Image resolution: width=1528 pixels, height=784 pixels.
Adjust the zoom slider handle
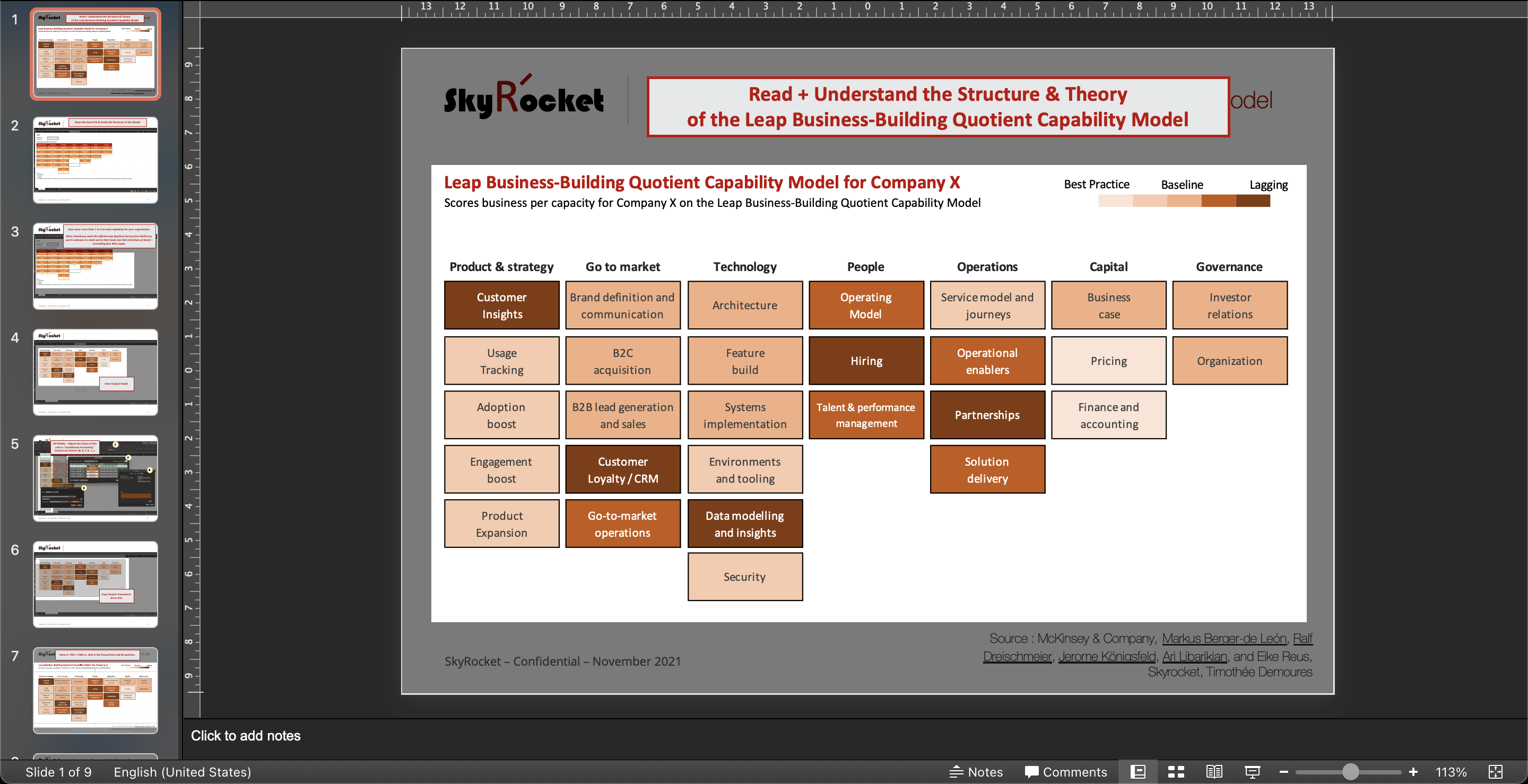click(1350, 772)
